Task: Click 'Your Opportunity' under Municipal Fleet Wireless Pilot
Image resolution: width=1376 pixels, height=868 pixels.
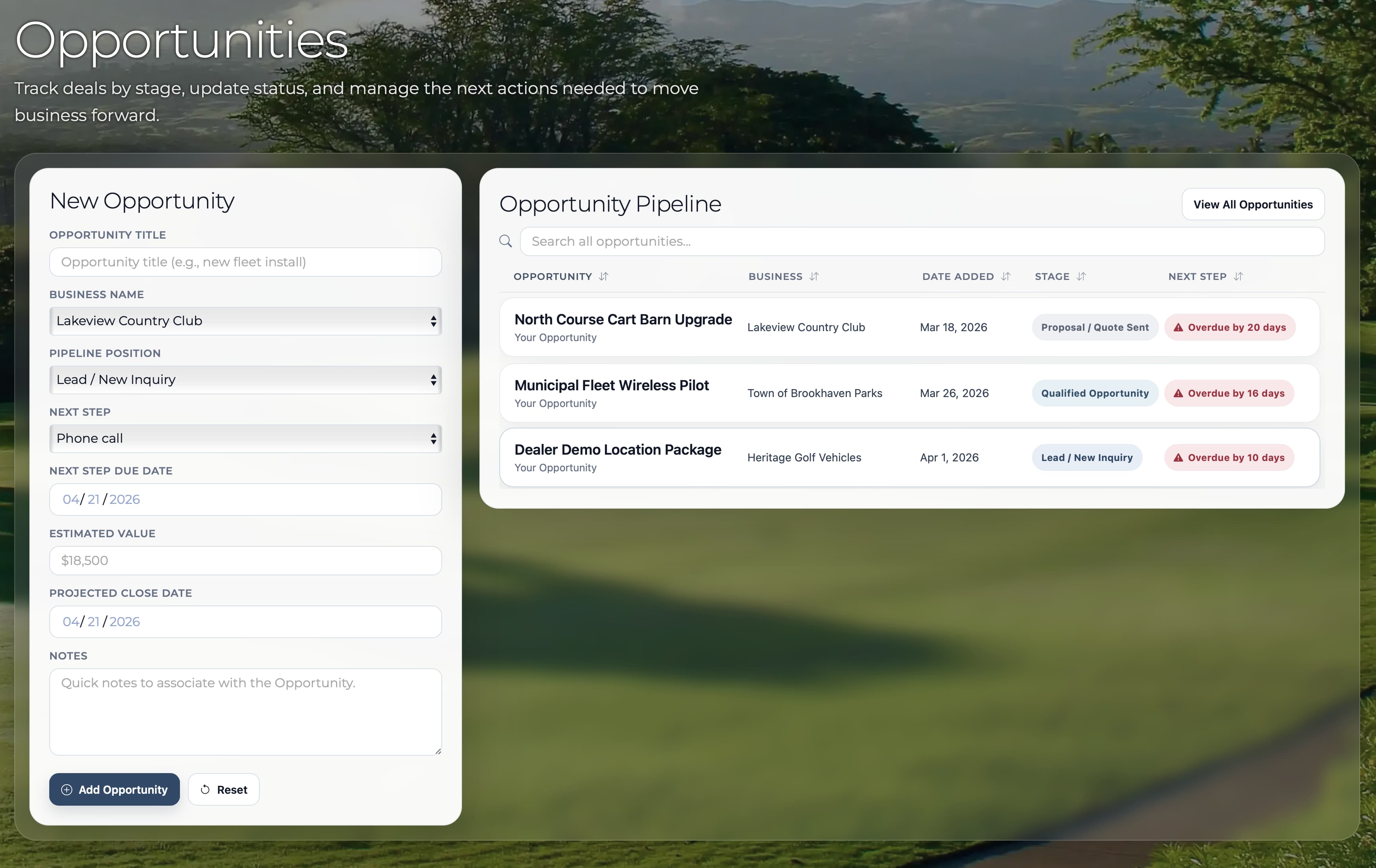Action: 555,403
